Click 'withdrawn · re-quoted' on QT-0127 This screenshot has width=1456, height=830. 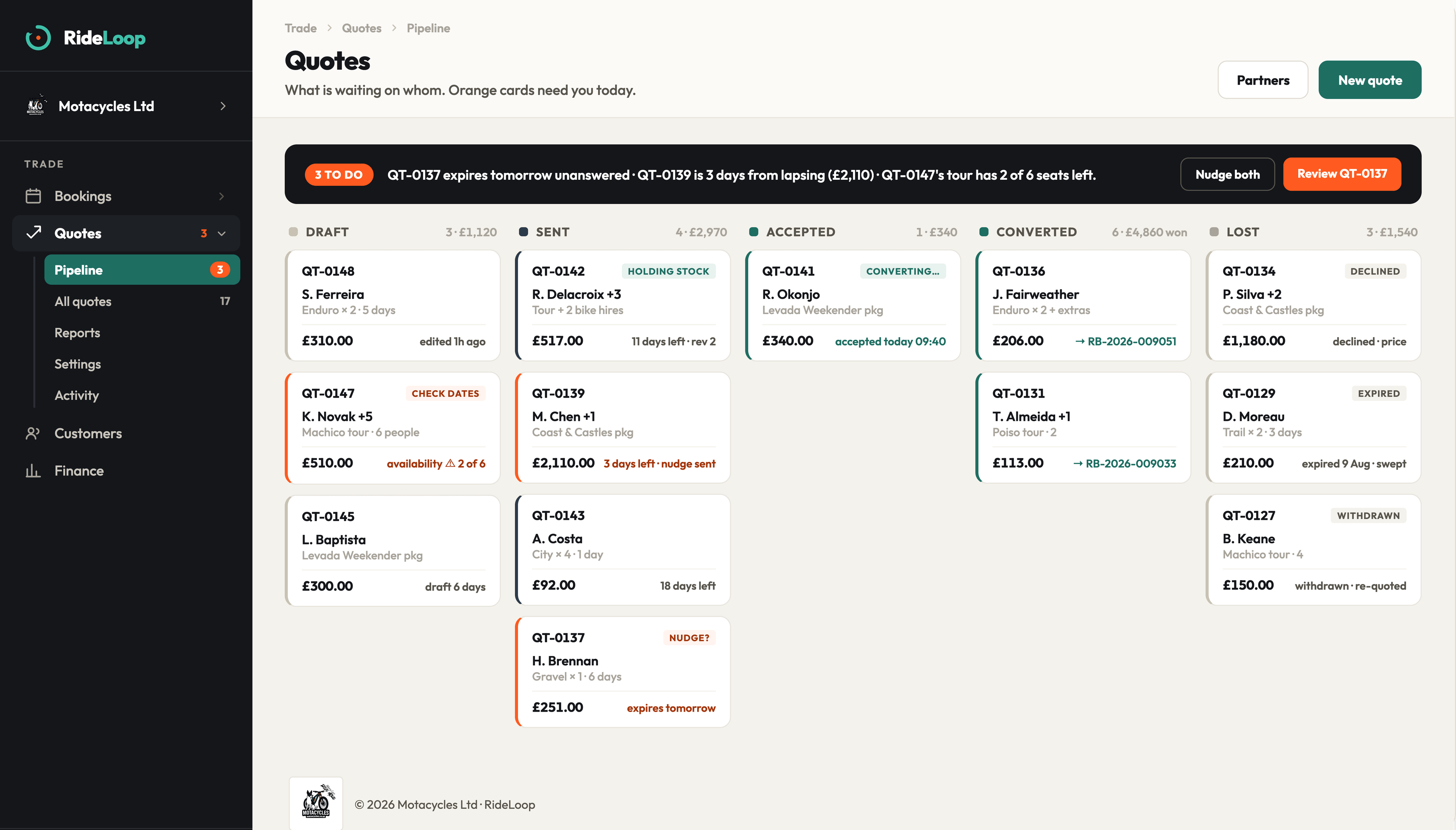click(x=1350, y=585)
